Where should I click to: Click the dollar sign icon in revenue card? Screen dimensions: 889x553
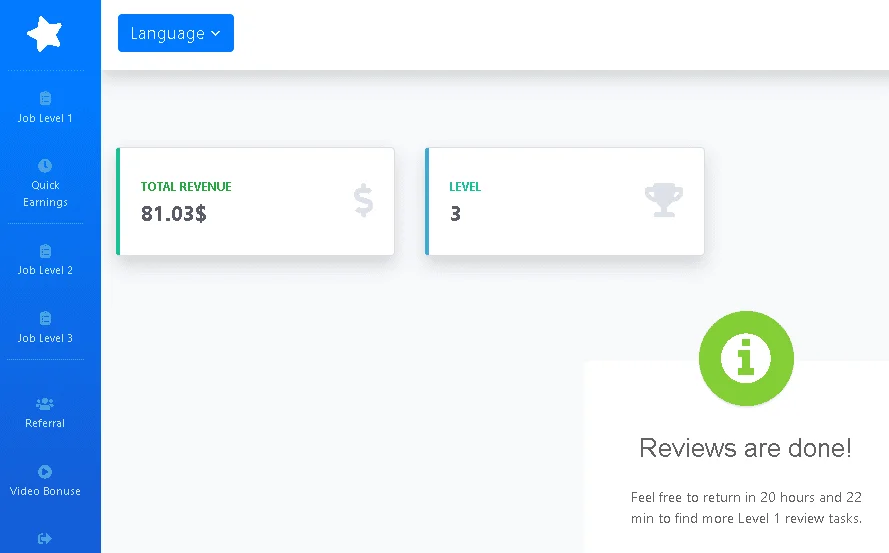[363, 200]
